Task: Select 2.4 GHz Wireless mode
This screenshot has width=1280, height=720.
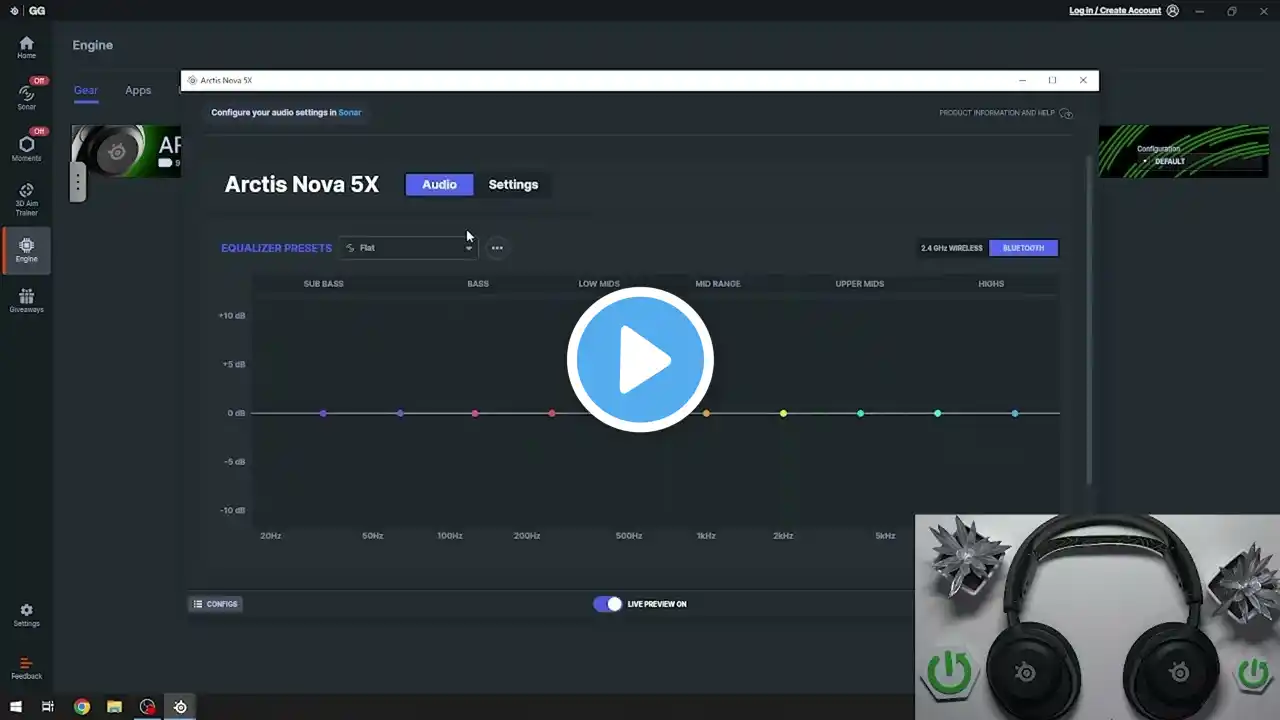Action: click(x=952, y=248)
